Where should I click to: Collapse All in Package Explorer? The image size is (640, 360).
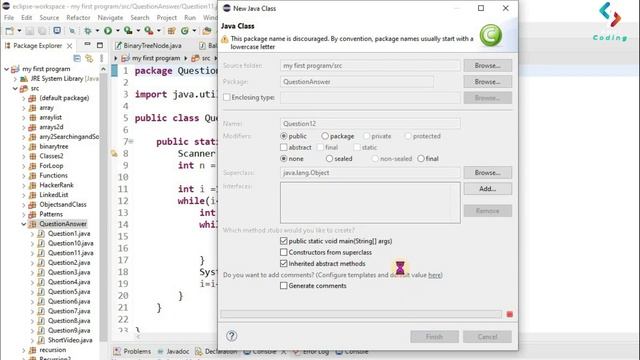[x=77, y=58]
